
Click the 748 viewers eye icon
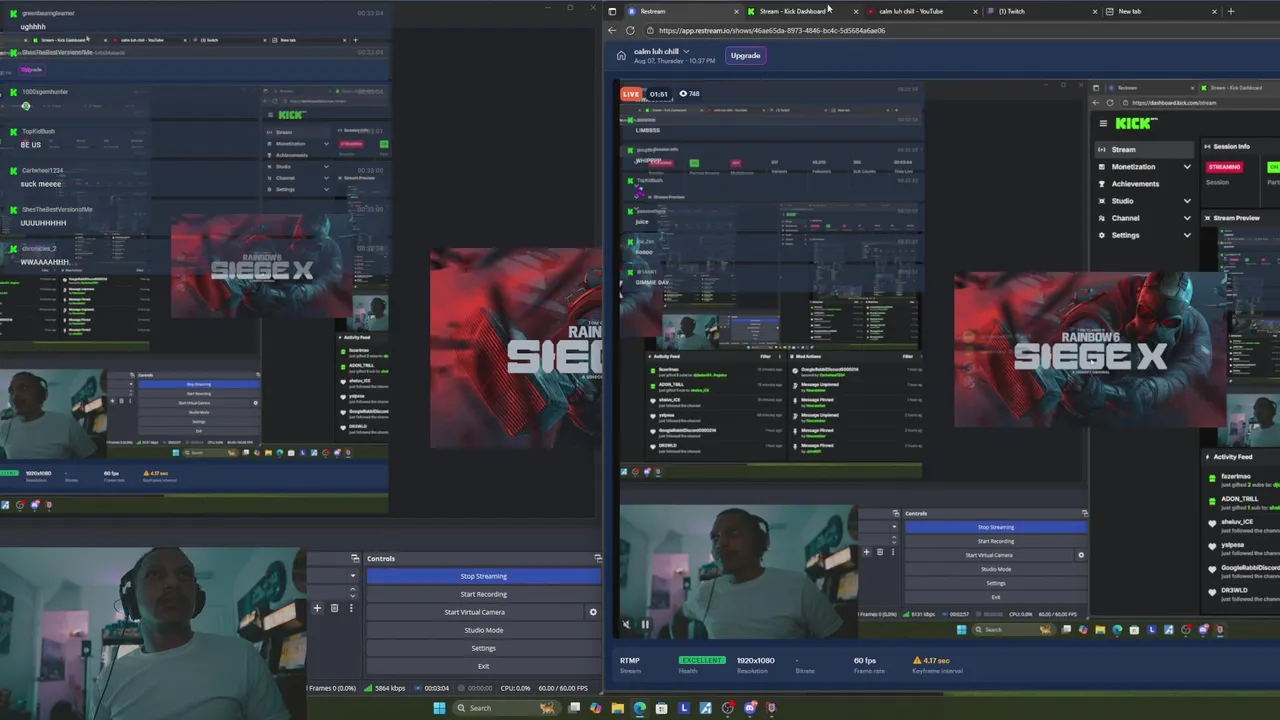click(x=683, y=94)
